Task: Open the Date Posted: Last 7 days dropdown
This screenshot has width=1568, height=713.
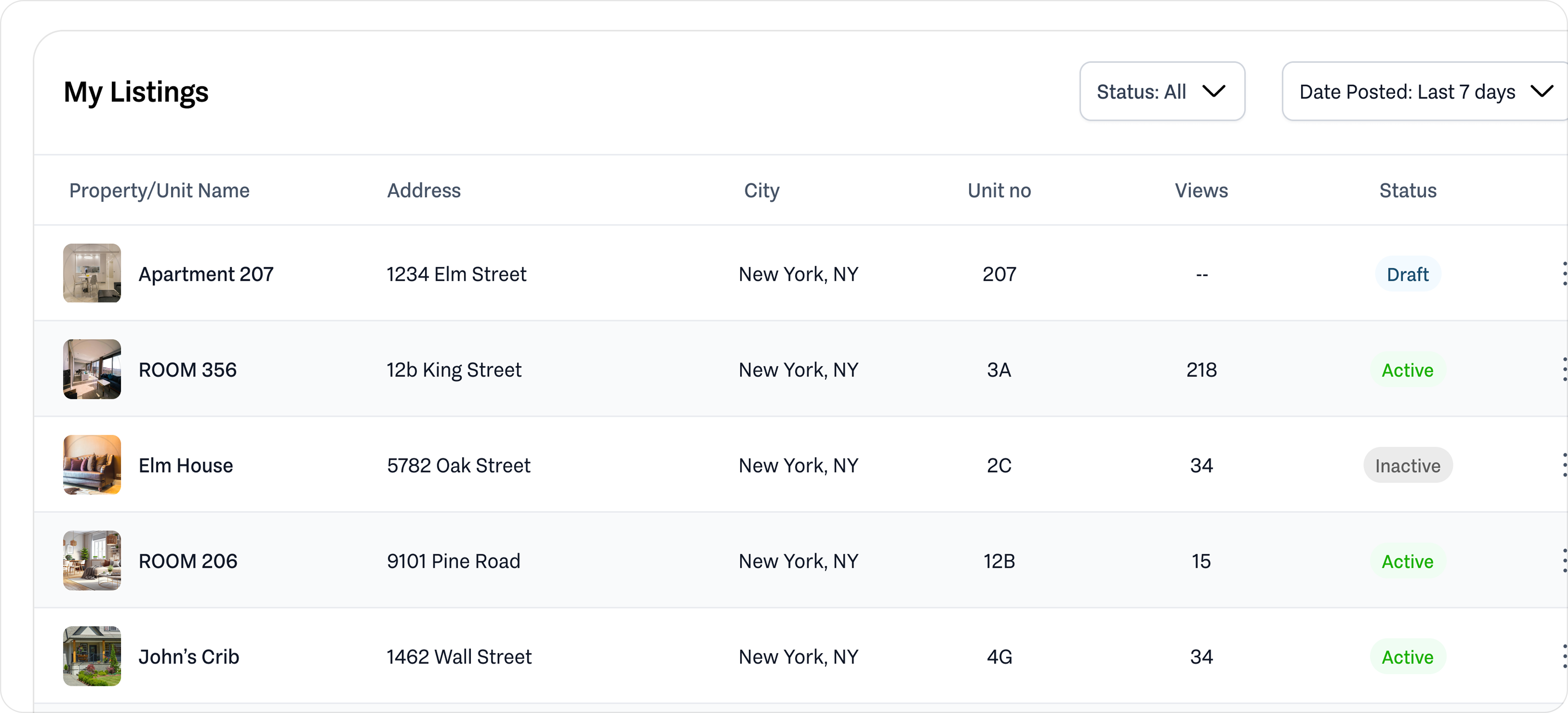Action: point(1424,91)
